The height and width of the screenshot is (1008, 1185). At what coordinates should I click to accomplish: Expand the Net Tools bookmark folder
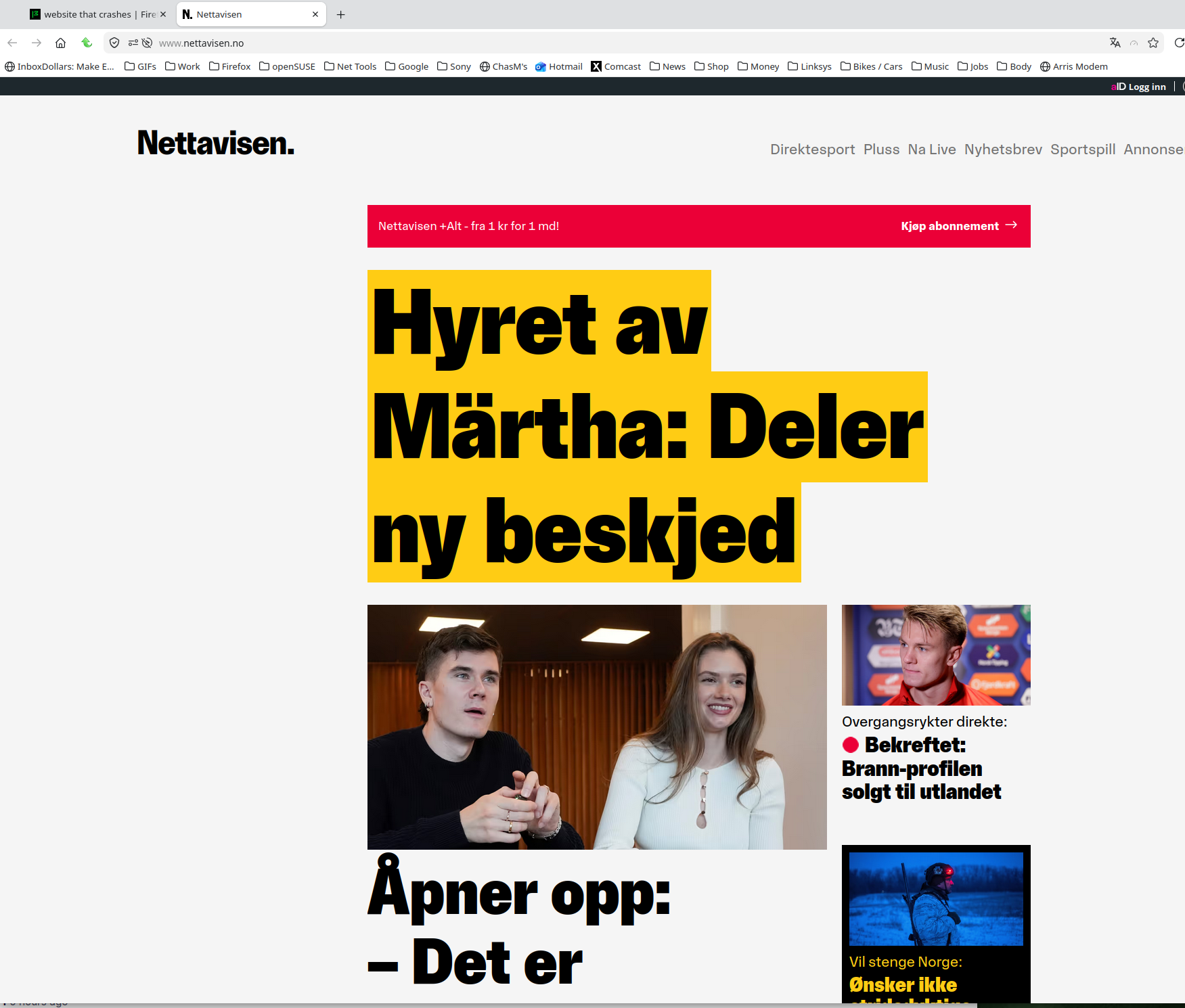(351, 66)
